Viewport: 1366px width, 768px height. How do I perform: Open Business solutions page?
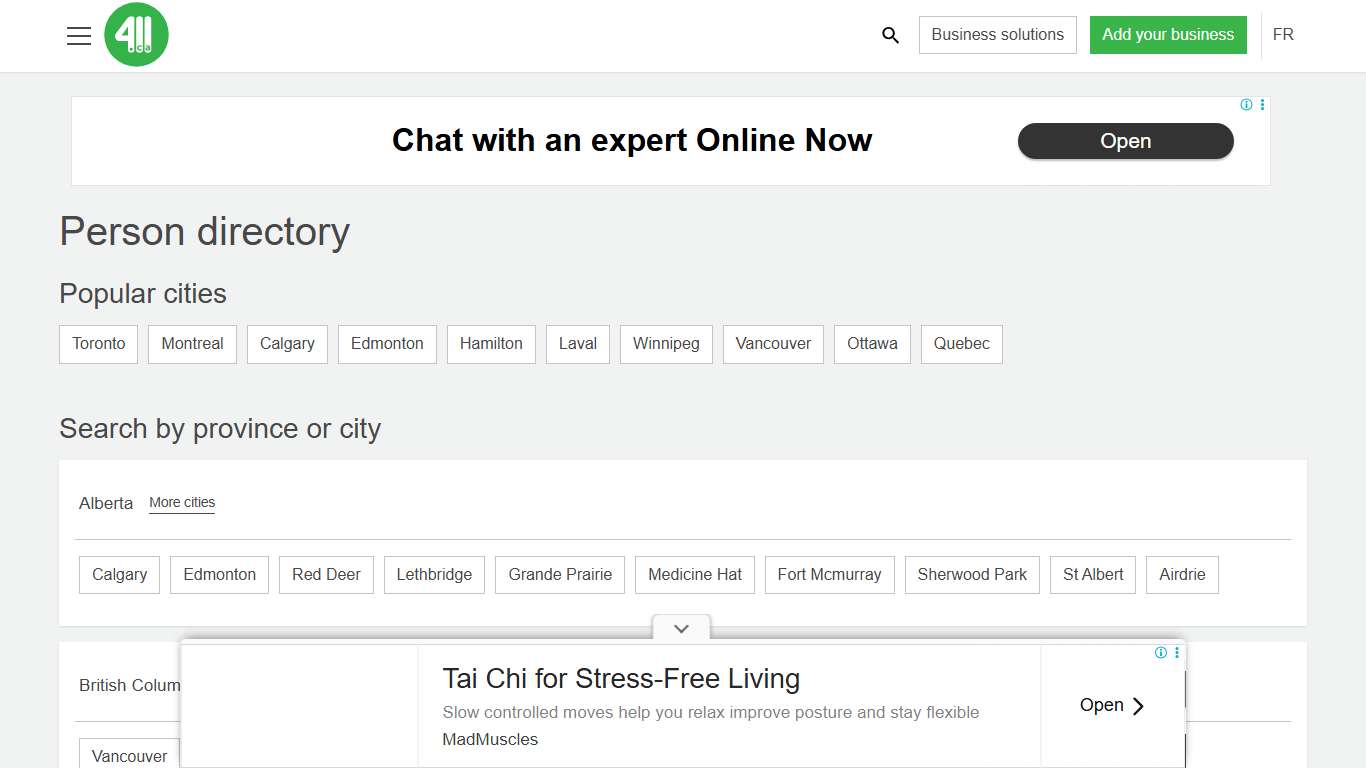[x=997, y=35]
